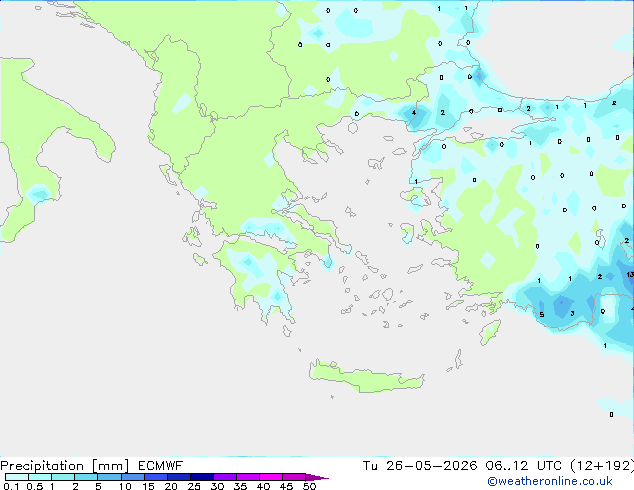Select the 'ECMWF' model label
This screenshot has width=634, height=490.
coord(161,466)
